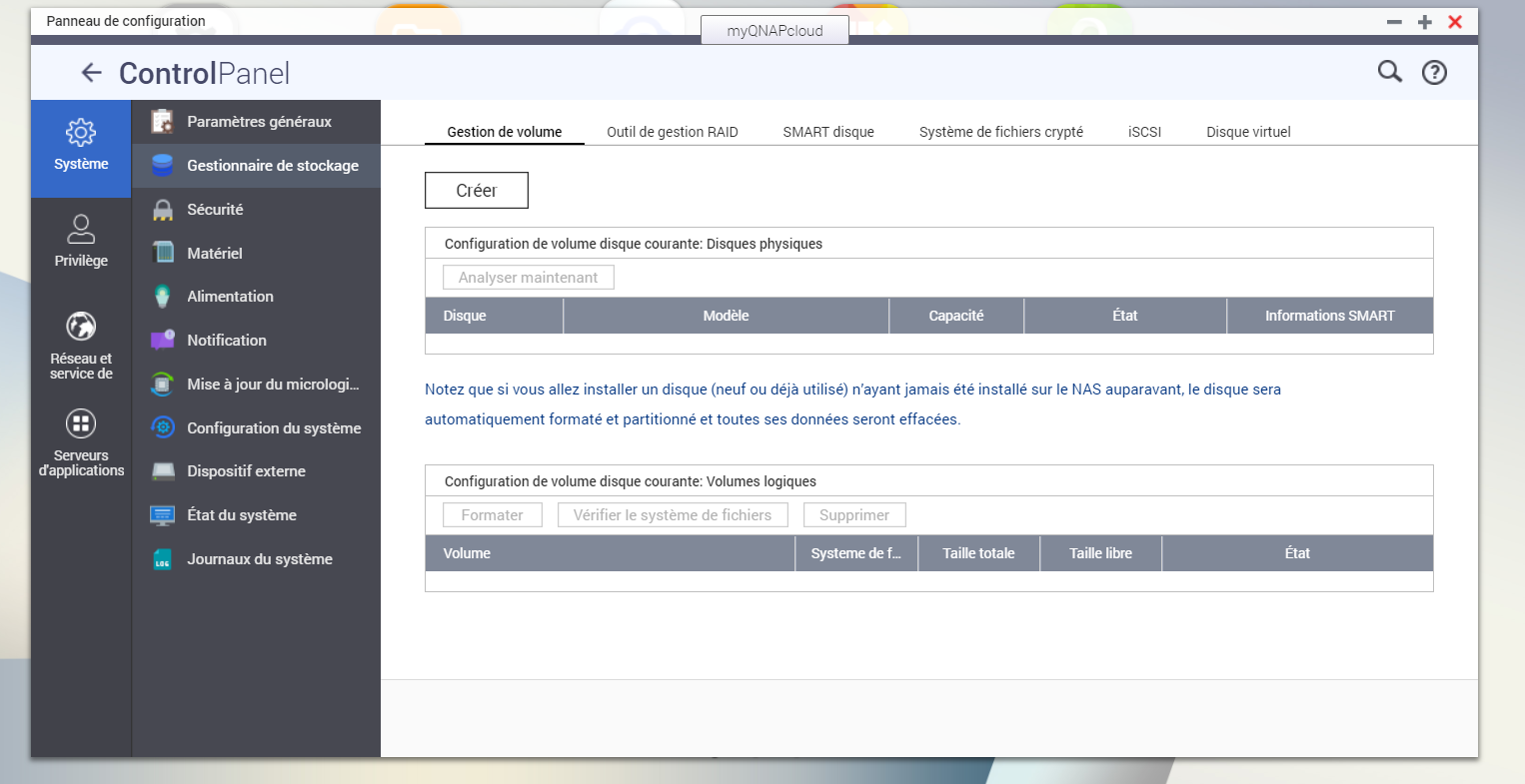This screenshot has width=1525, height=784.
Task: Click the Notification speech bubble icon
Action: coord(162,341)
